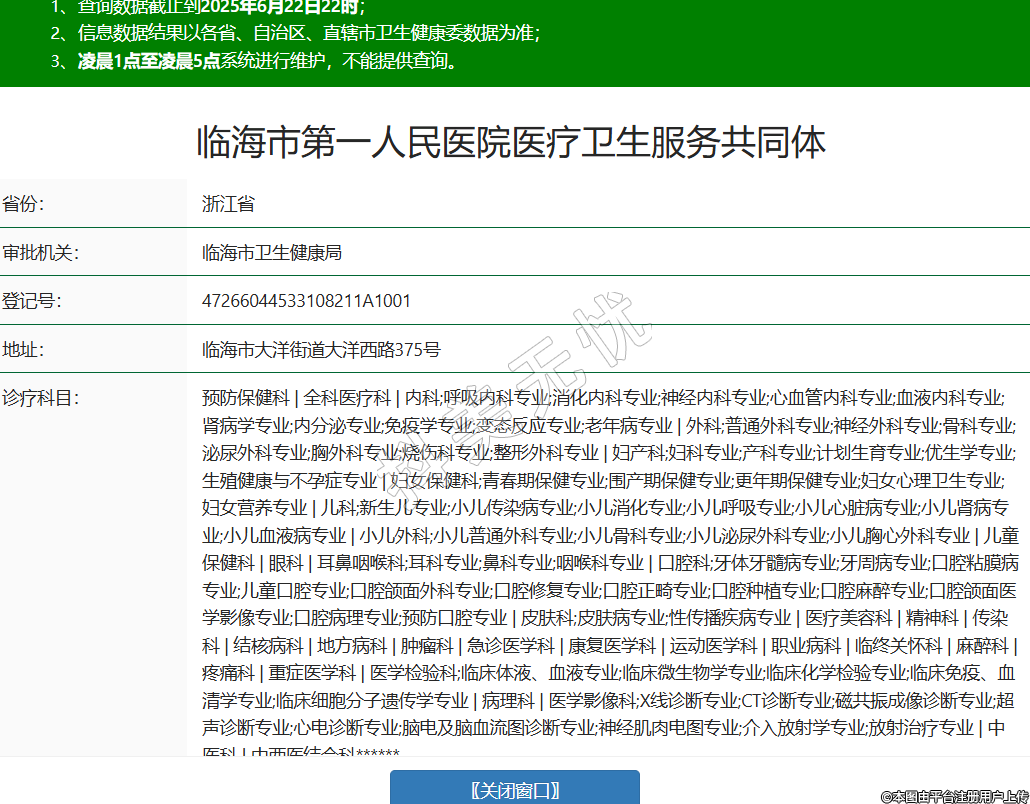Click the 登记号 field label
Screen dimensions: 1030x804
pos(31,301)
